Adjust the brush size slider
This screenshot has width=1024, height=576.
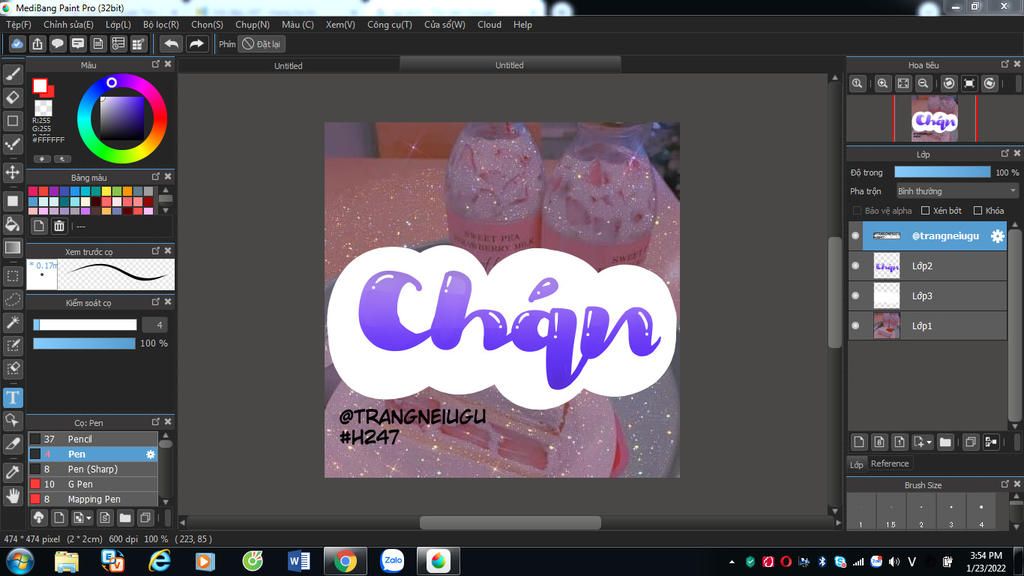click(x=85, y=325)
